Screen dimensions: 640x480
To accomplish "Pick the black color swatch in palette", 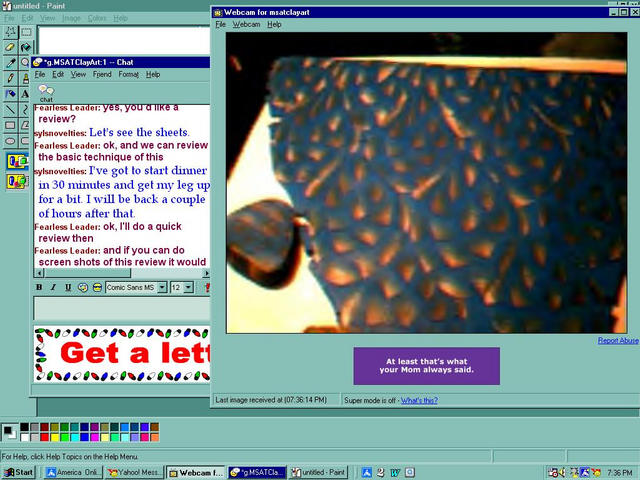I will tap(24, 427).
